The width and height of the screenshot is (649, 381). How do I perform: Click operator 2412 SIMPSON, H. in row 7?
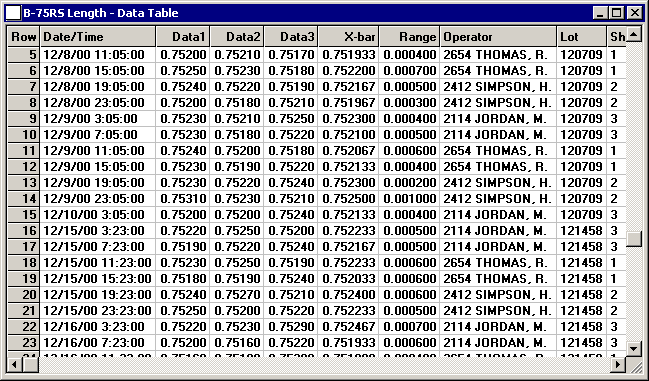[x=498, y=87]
